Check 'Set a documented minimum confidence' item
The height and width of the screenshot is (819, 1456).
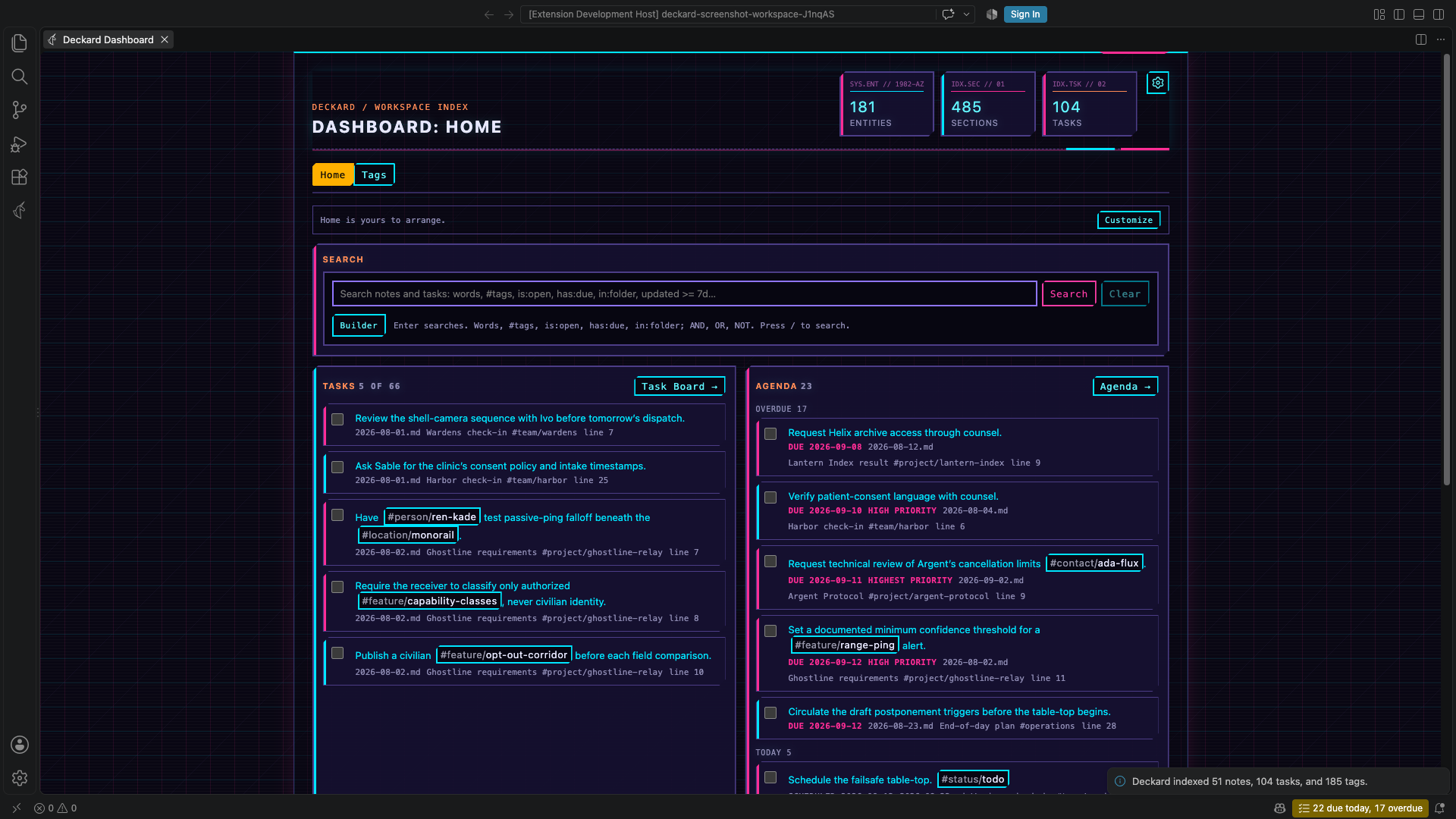point(770,631)
